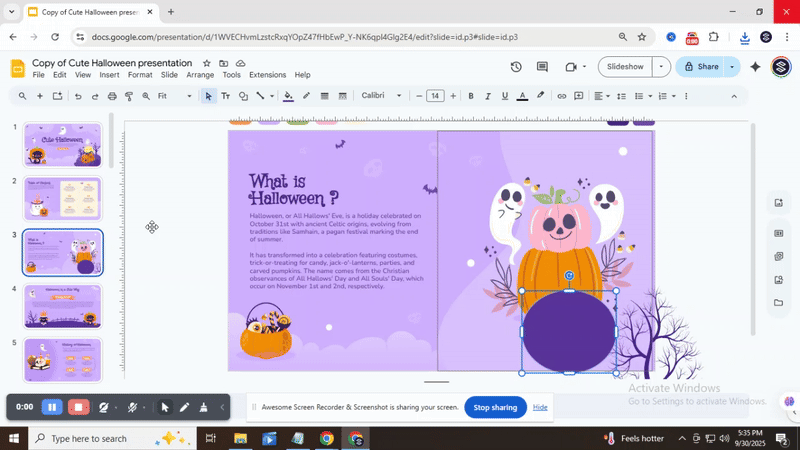Viewport: 800px width, 450px height.
Task: Select slide 4 thumbnail
Action: [x=63, y=306]
